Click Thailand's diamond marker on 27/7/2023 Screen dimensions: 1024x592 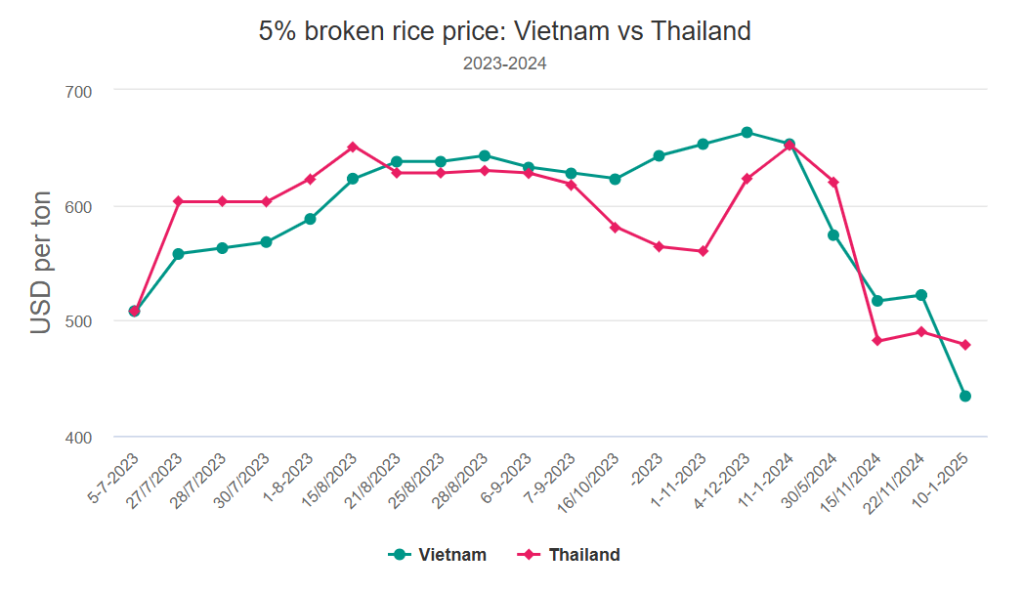(x=178, y=201)
